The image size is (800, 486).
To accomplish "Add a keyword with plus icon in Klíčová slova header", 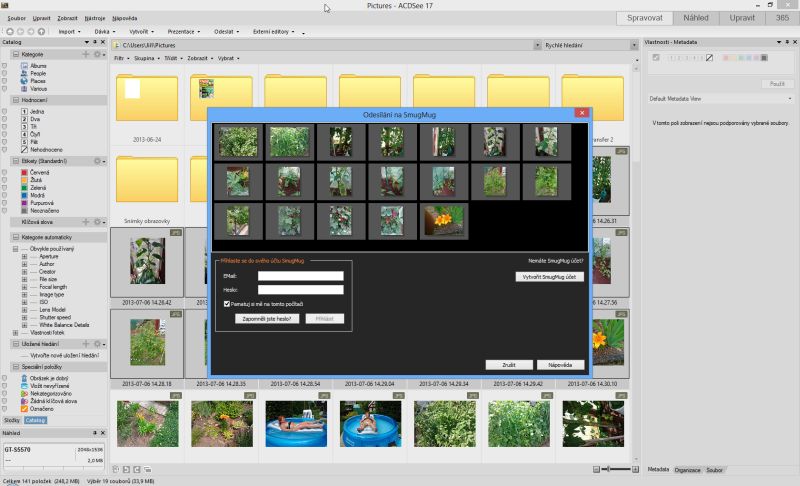I will (86, 222).
